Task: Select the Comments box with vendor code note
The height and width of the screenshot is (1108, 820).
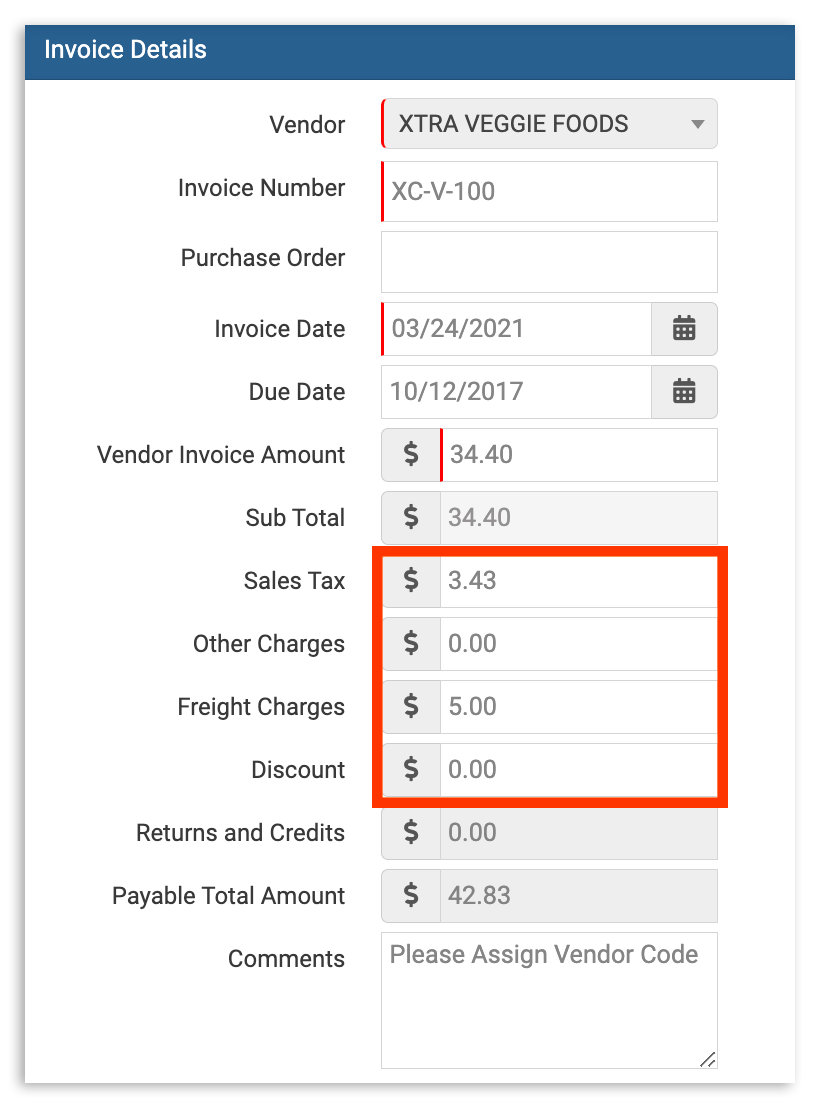Action: (x=549, y=998)
